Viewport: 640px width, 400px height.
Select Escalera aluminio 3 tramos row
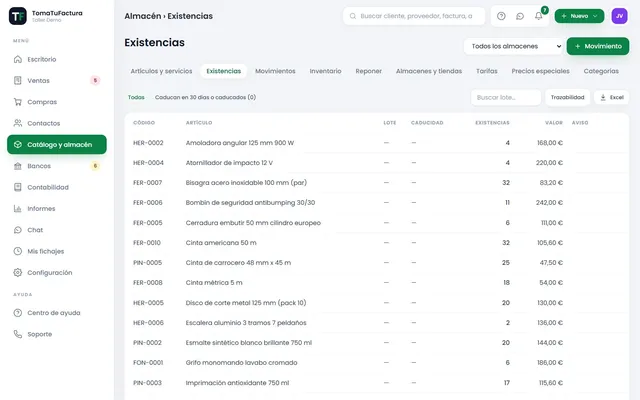[x=377, y=322]
